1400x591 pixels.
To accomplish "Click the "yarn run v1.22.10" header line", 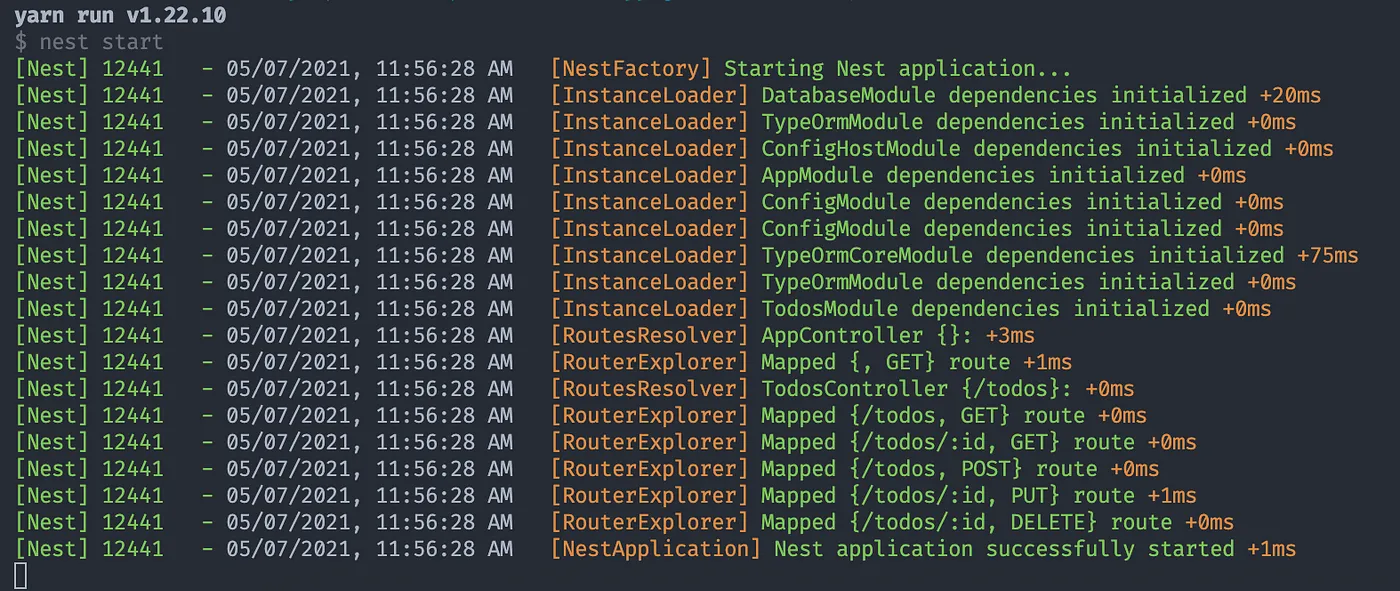I will click(x=120, y=16).
